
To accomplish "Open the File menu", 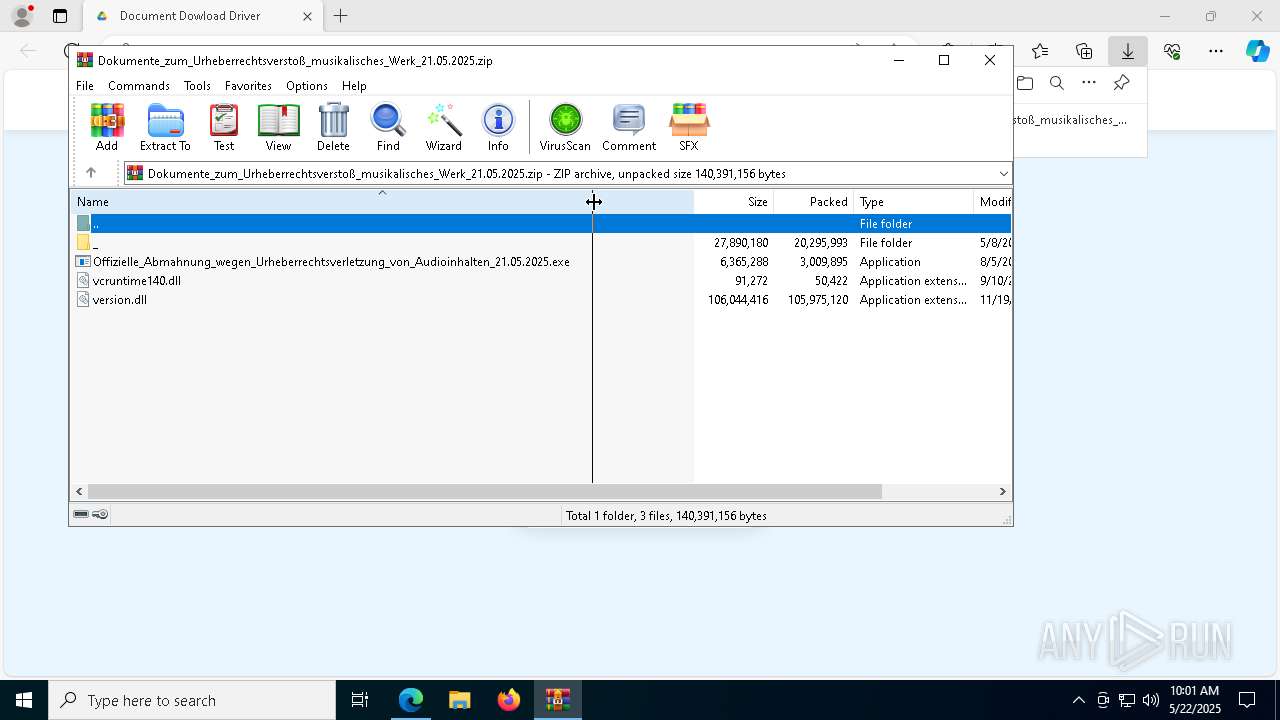I will [x=85, y=86].
